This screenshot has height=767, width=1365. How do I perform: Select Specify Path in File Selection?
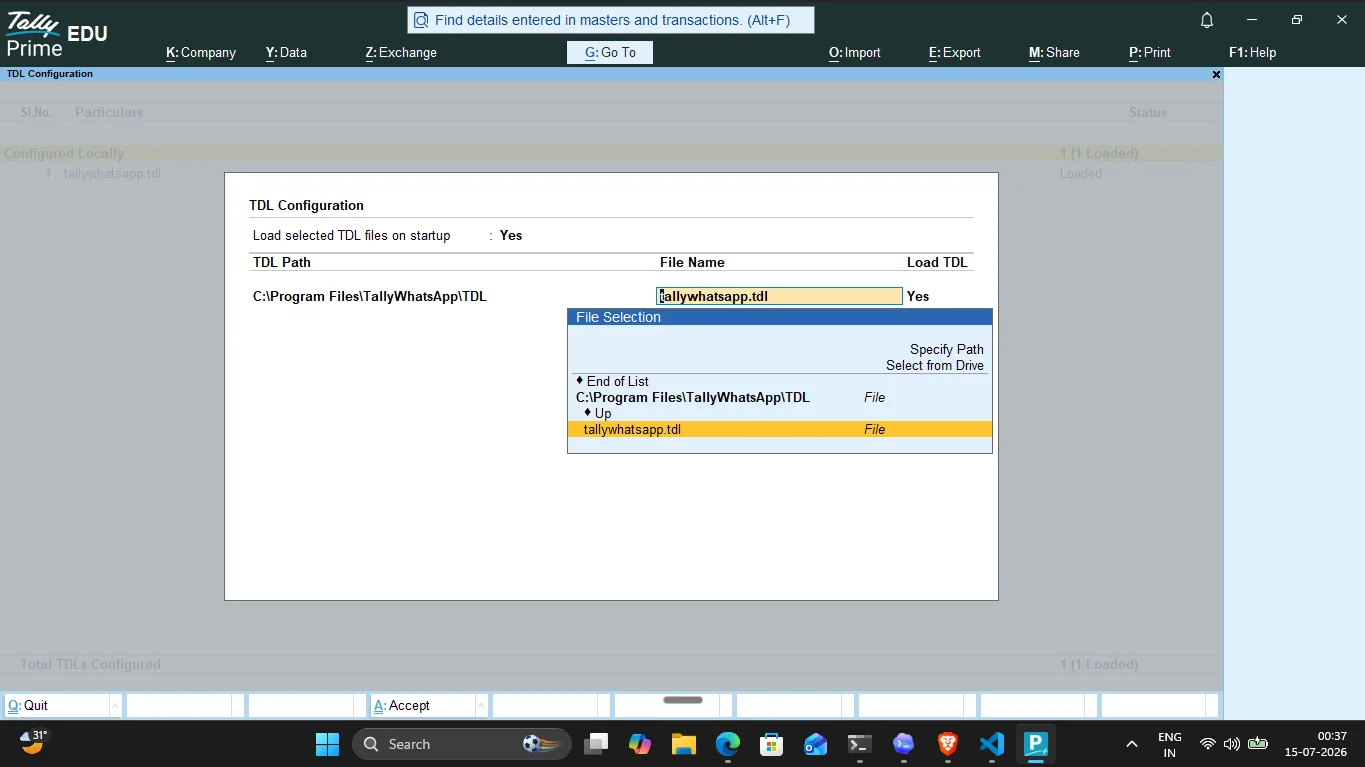(x=947, y=349)
